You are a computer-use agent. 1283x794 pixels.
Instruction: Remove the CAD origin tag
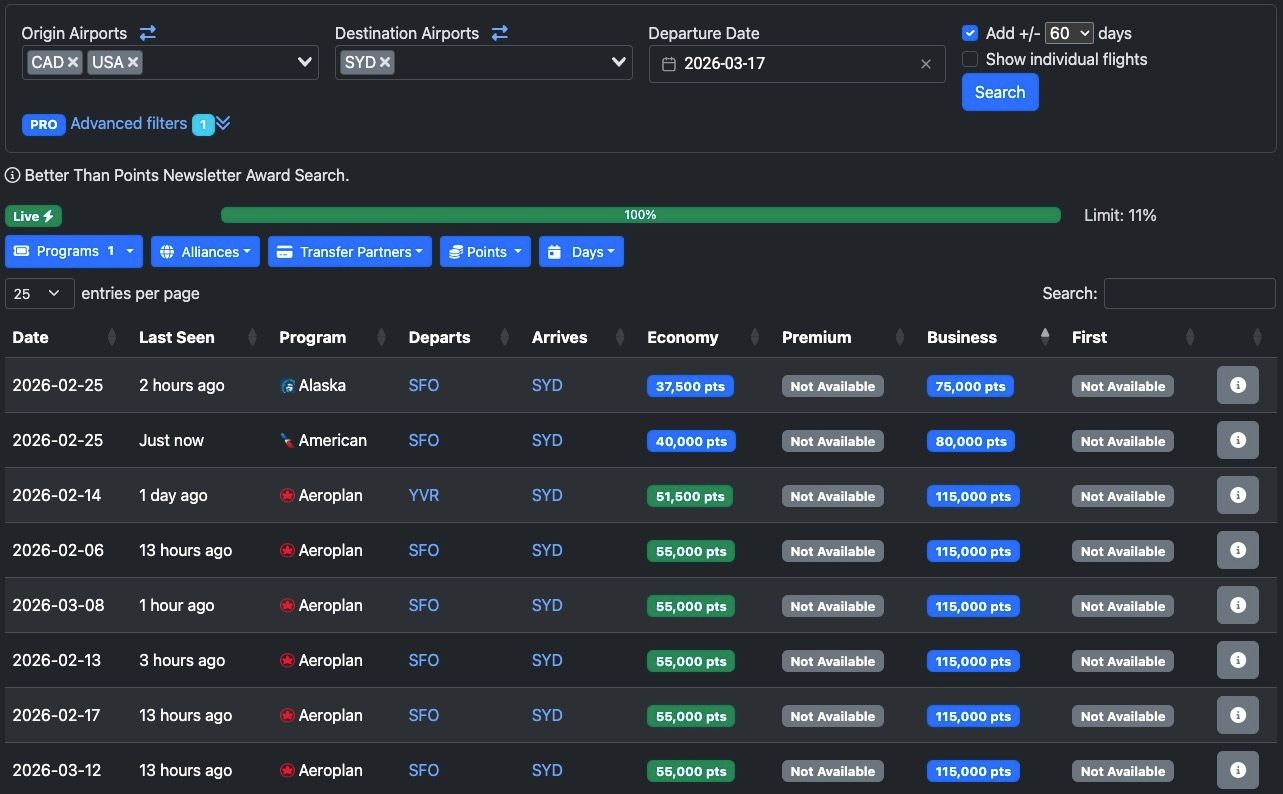coord(73,62)
